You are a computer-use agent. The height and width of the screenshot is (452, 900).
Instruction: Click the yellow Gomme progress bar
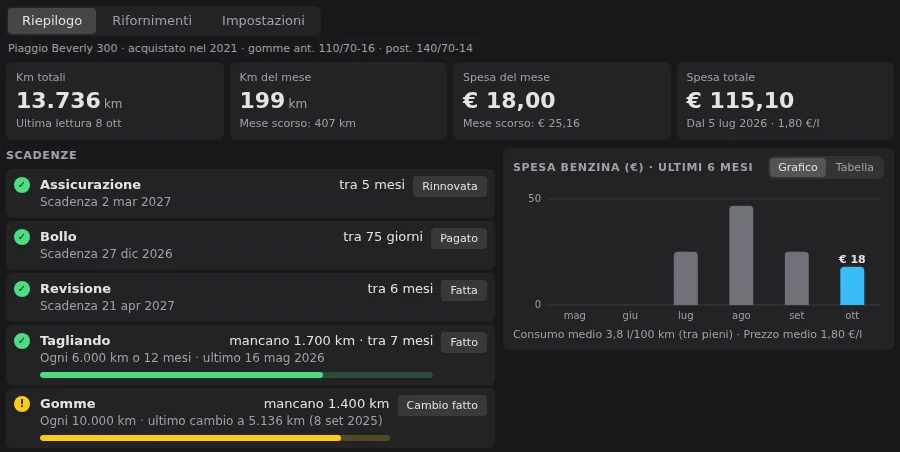coord(215,438)
